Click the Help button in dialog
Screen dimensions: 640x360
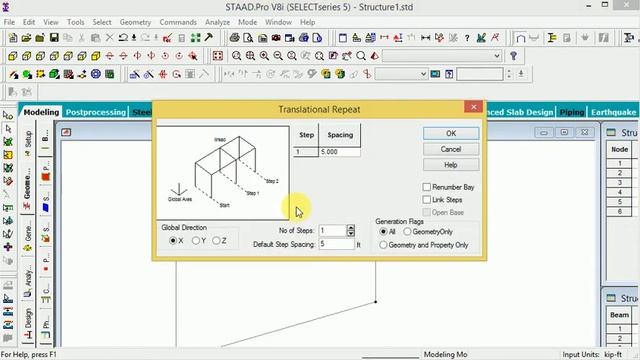click(x=451, y=165)
